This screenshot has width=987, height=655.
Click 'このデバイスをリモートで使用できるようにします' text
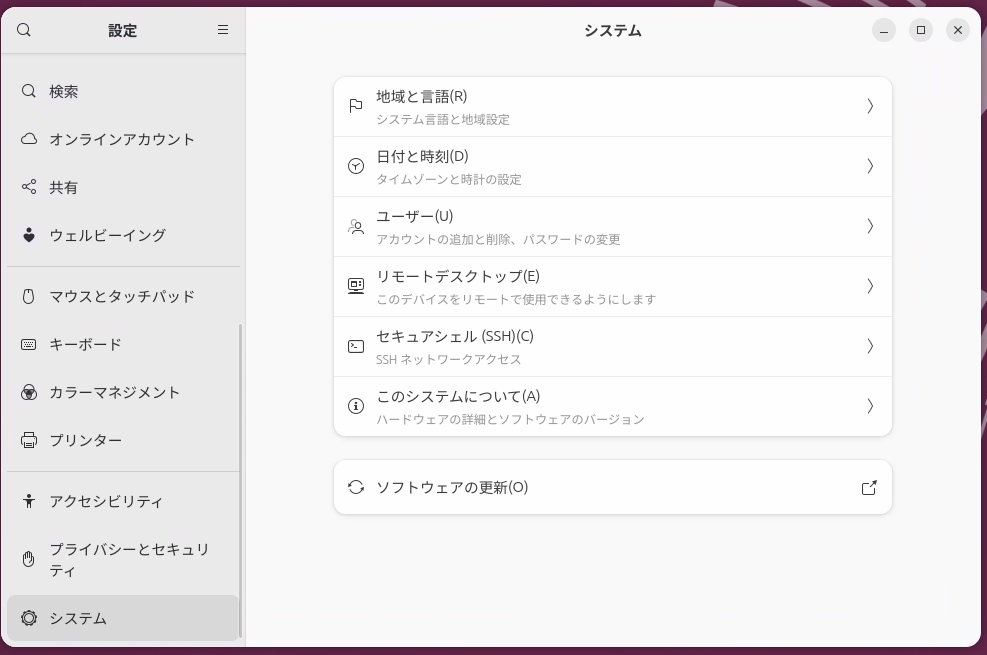pyautogui.click(x=516, y=300)
